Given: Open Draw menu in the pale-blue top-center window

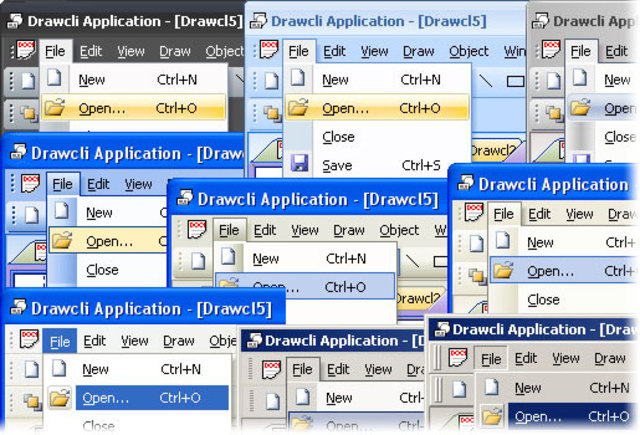Looking at the screenshot, I should (x=419, y=51).
